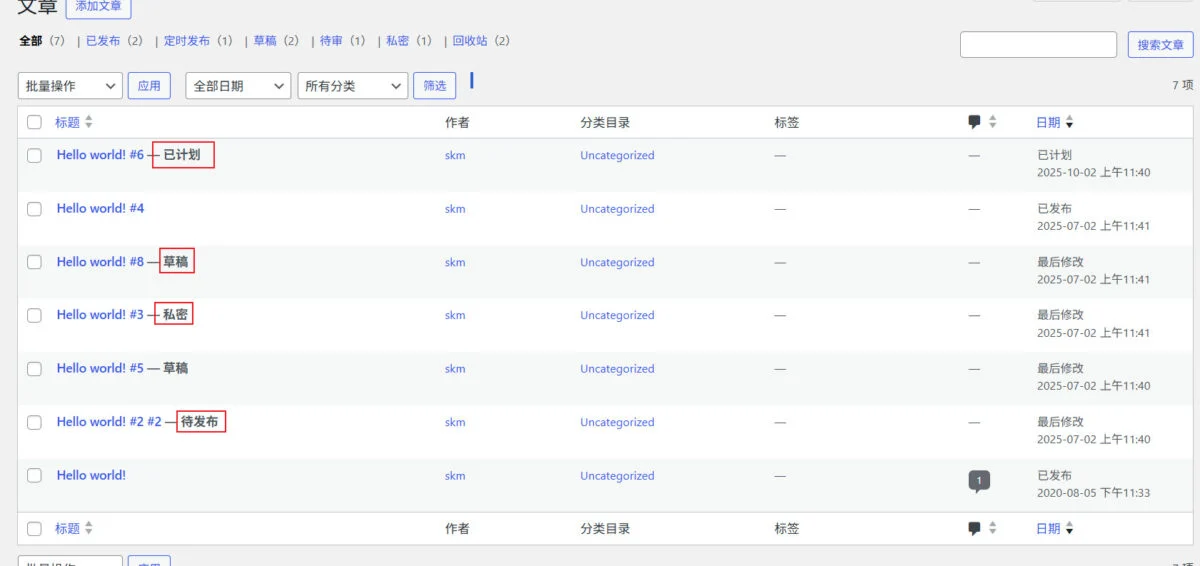Viewport: 1200px width, 566px height.
Task: Show 私密 private posts
Action: 398,41
